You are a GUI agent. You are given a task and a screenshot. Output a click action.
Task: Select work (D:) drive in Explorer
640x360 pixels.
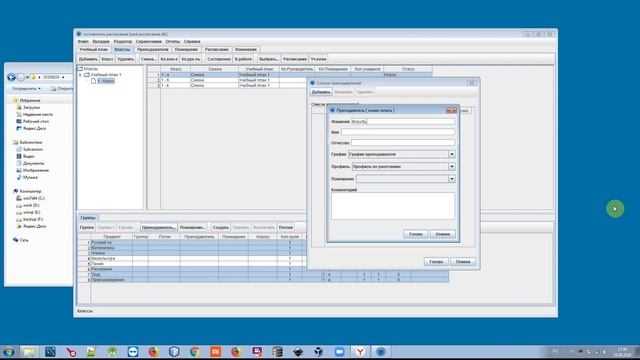pos(31,205)
